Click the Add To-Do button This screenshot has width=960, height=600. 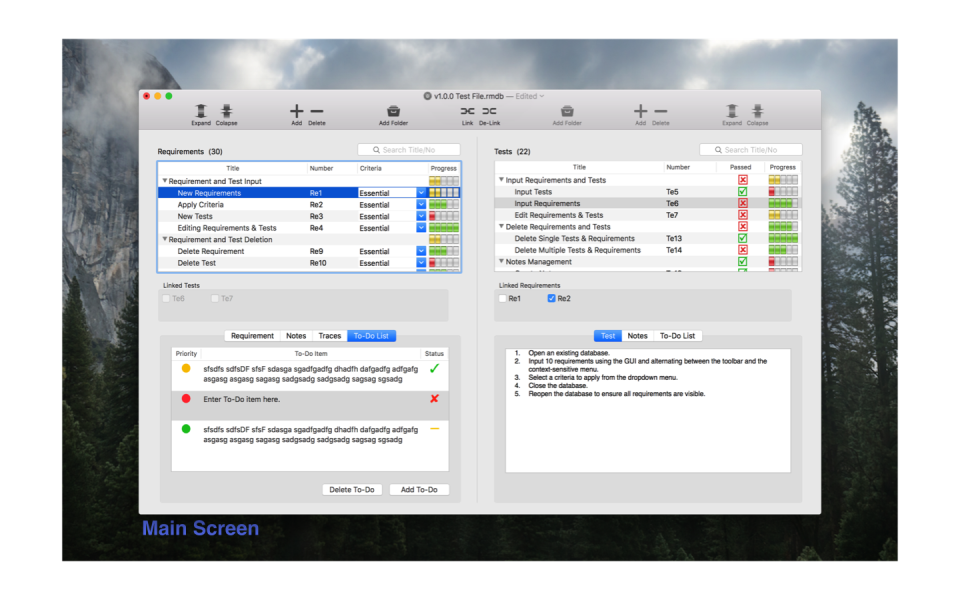coord(419,489)
